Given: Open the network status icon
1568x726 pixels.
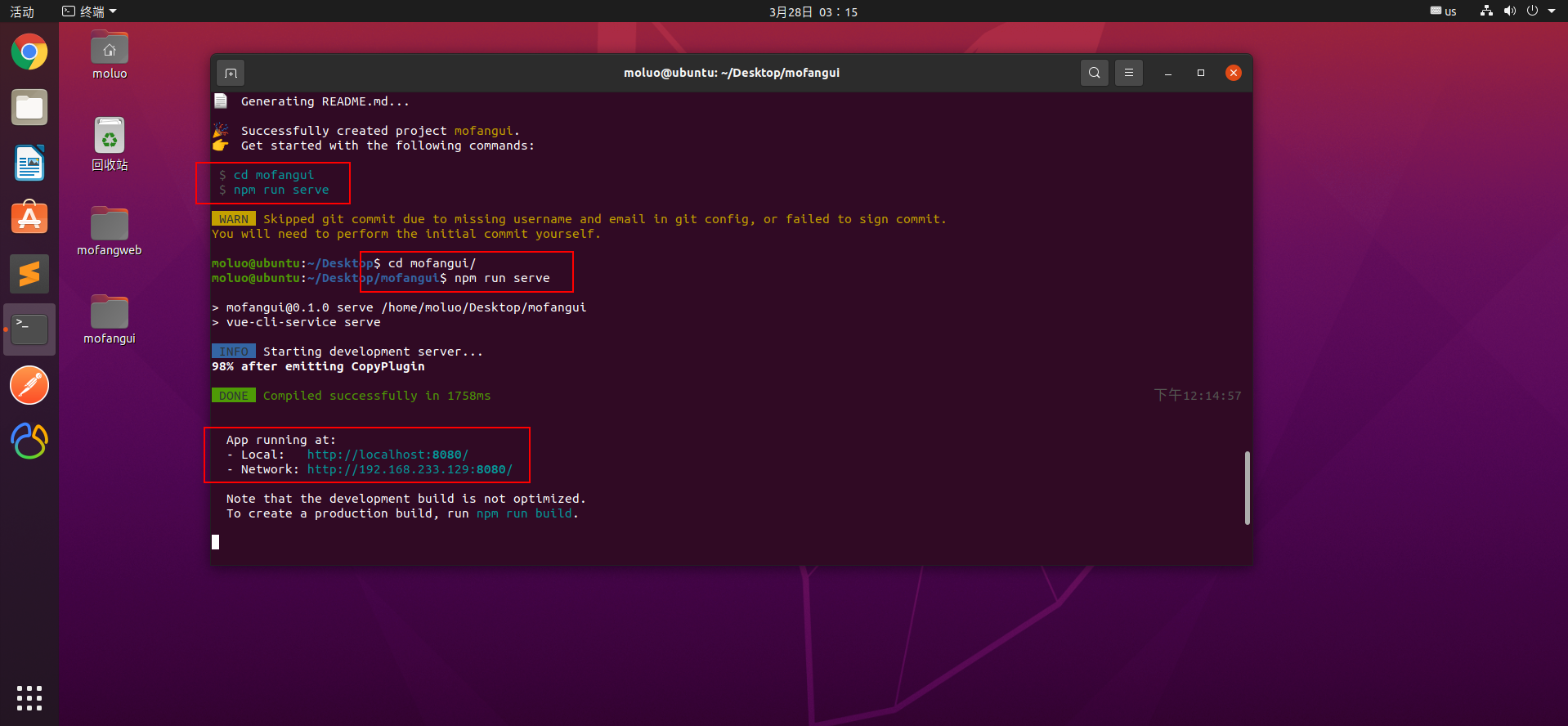Looking at the screenshot, I should (1486, 11).
